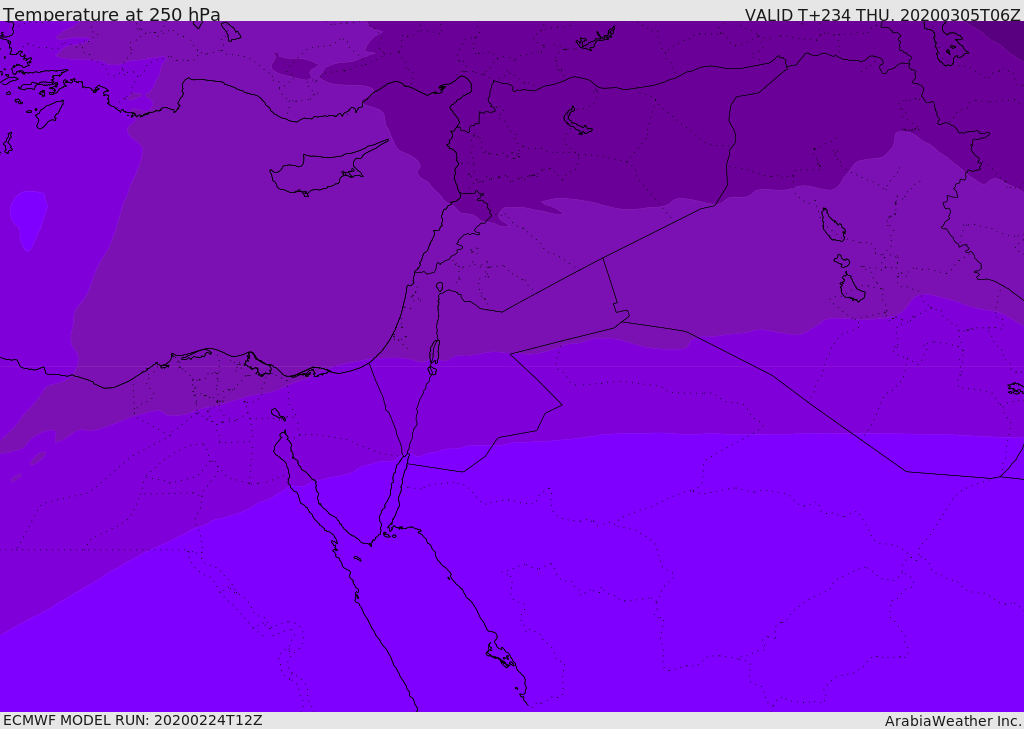Click the ArabiaWeather Inc credit text
Image resolution: width=1024 pixels, height=729 pixels.
[x=952, y=721]
